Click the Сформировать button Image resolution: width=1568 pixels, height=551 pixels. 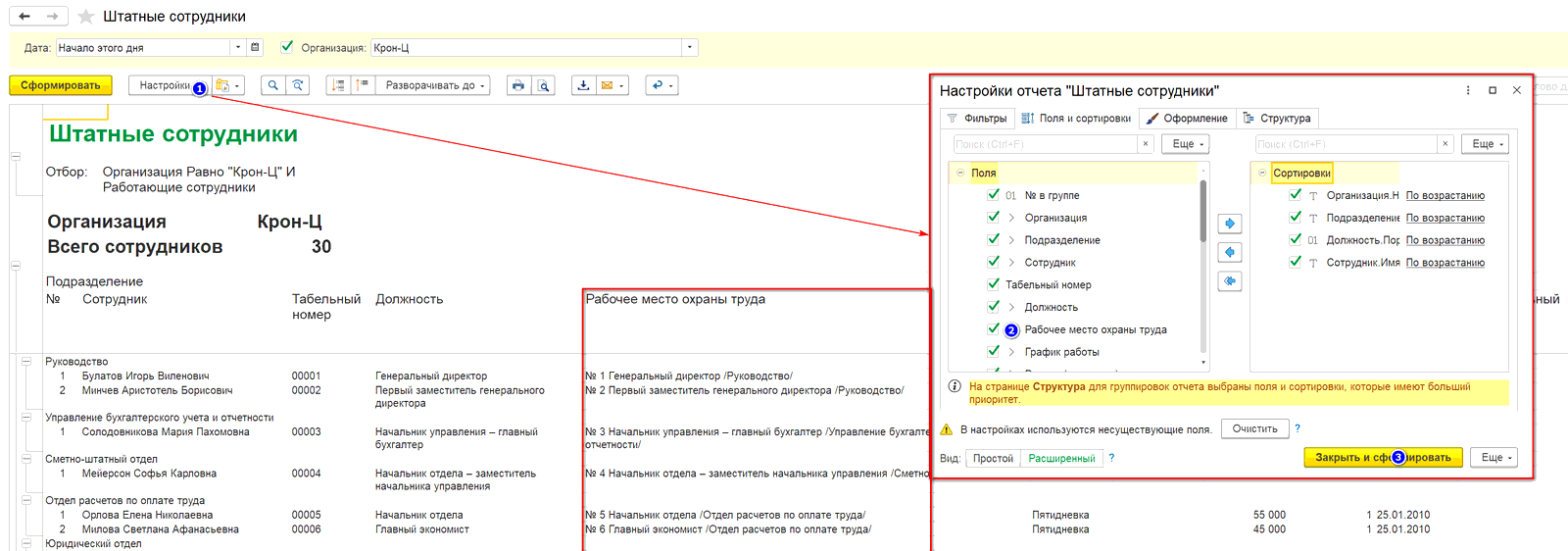(61, 85)
